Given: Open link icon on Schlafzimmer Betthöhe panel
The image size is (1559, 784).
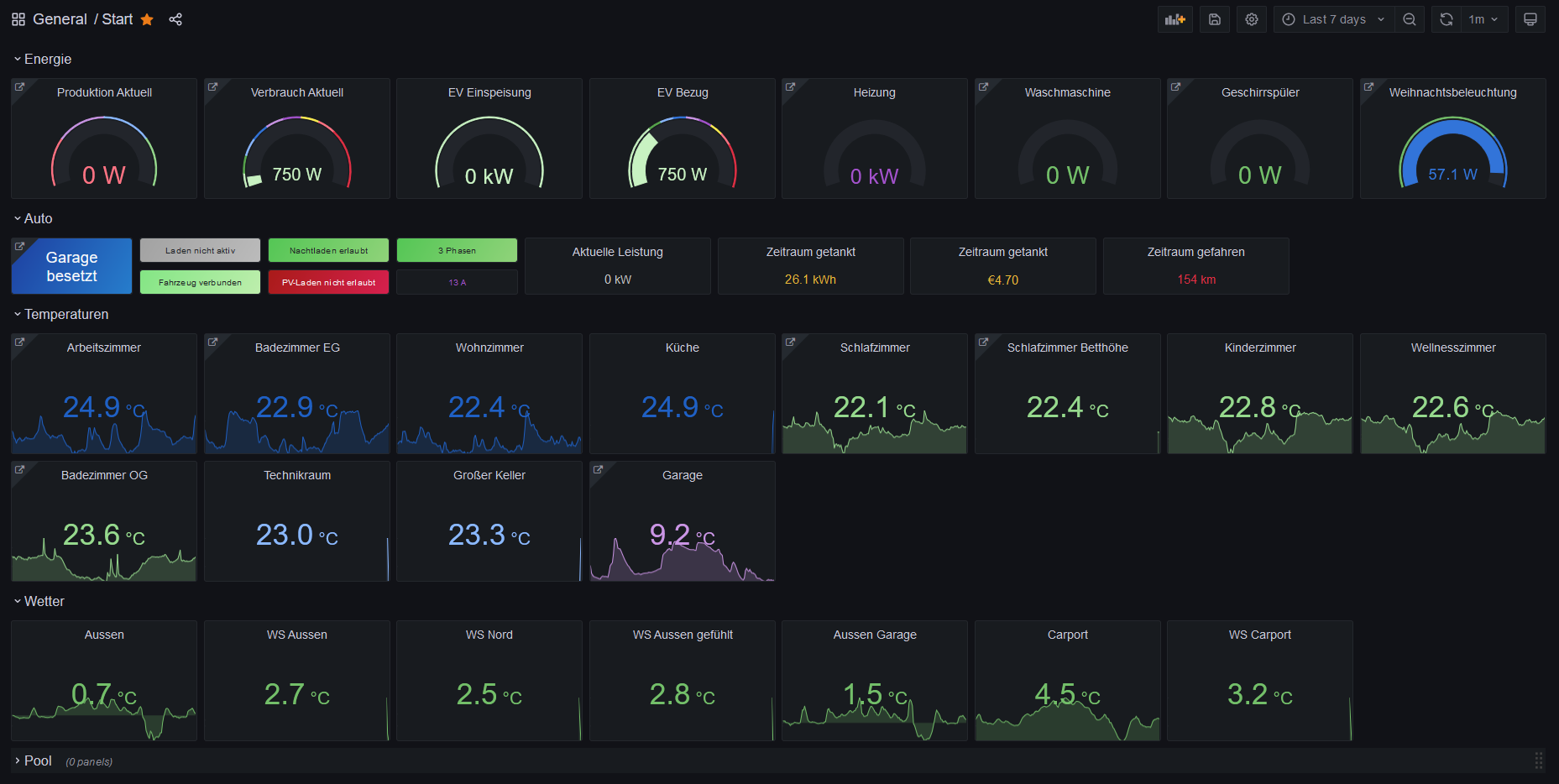Looking at the screenshot, I should pyautogui.click(x=984, y=342).
